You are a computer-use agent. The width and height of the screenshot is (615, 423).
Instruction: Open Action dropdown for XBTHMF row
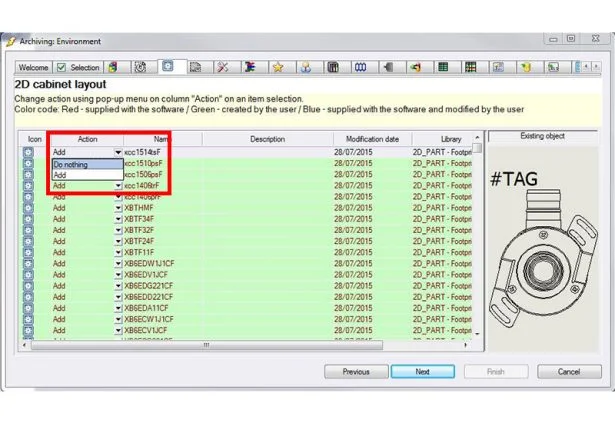pos(117,208)
